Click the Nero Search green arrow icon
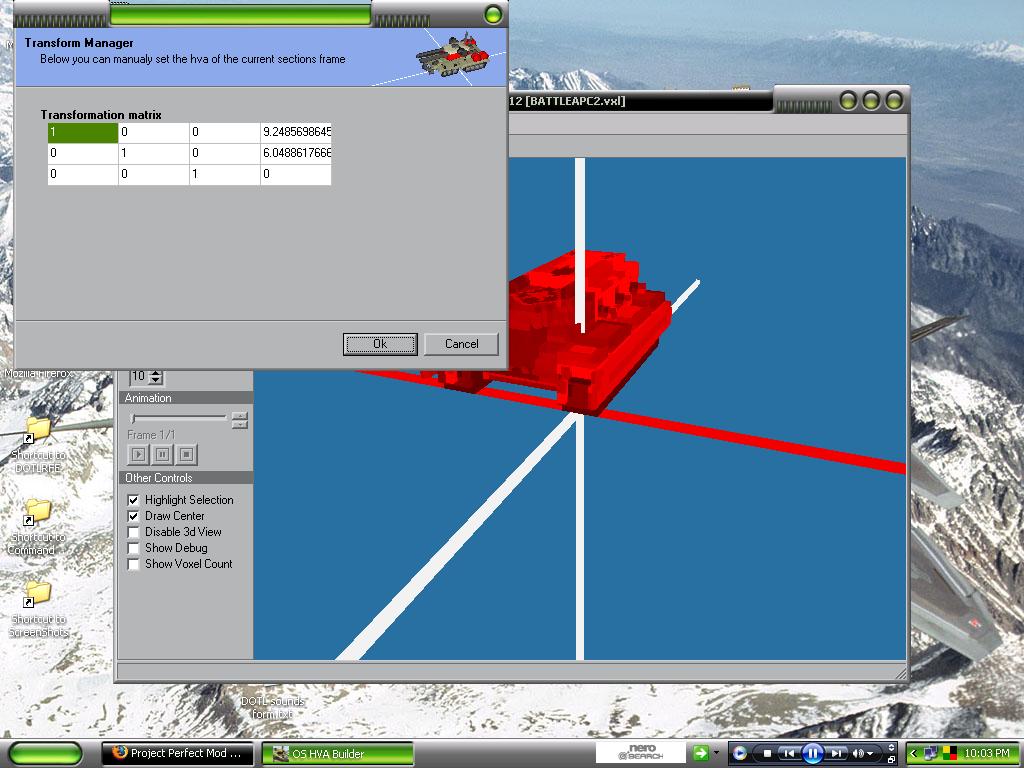 (x=701, y=753)
